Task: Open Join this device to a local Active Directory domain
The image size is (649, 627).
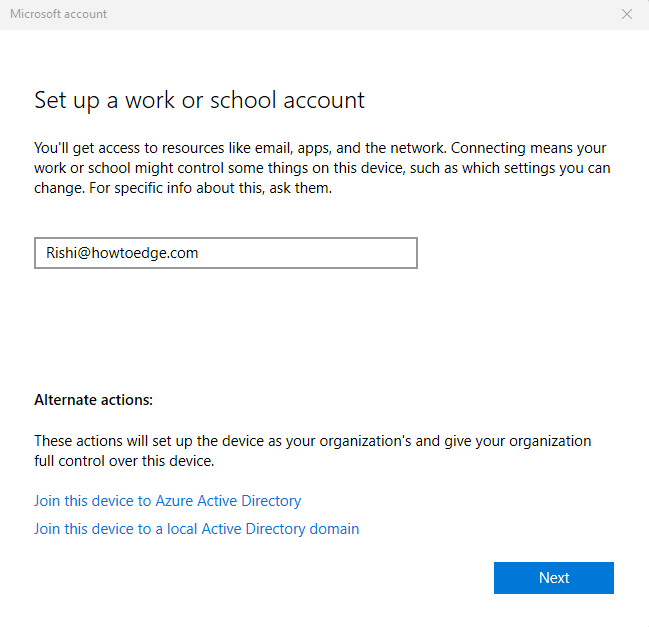Action: pyautogui.click(x=196, y=529)
